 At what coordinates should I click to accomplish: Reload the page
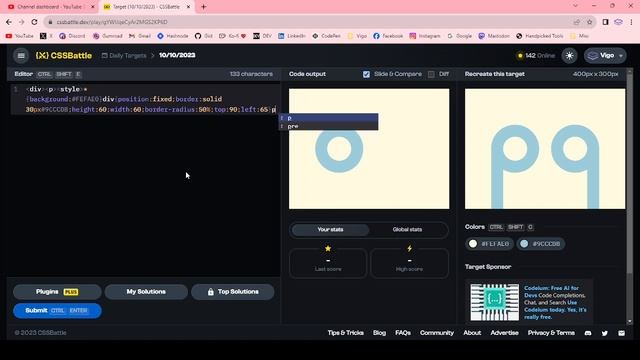pyautogui.click(x=35, y=22)
